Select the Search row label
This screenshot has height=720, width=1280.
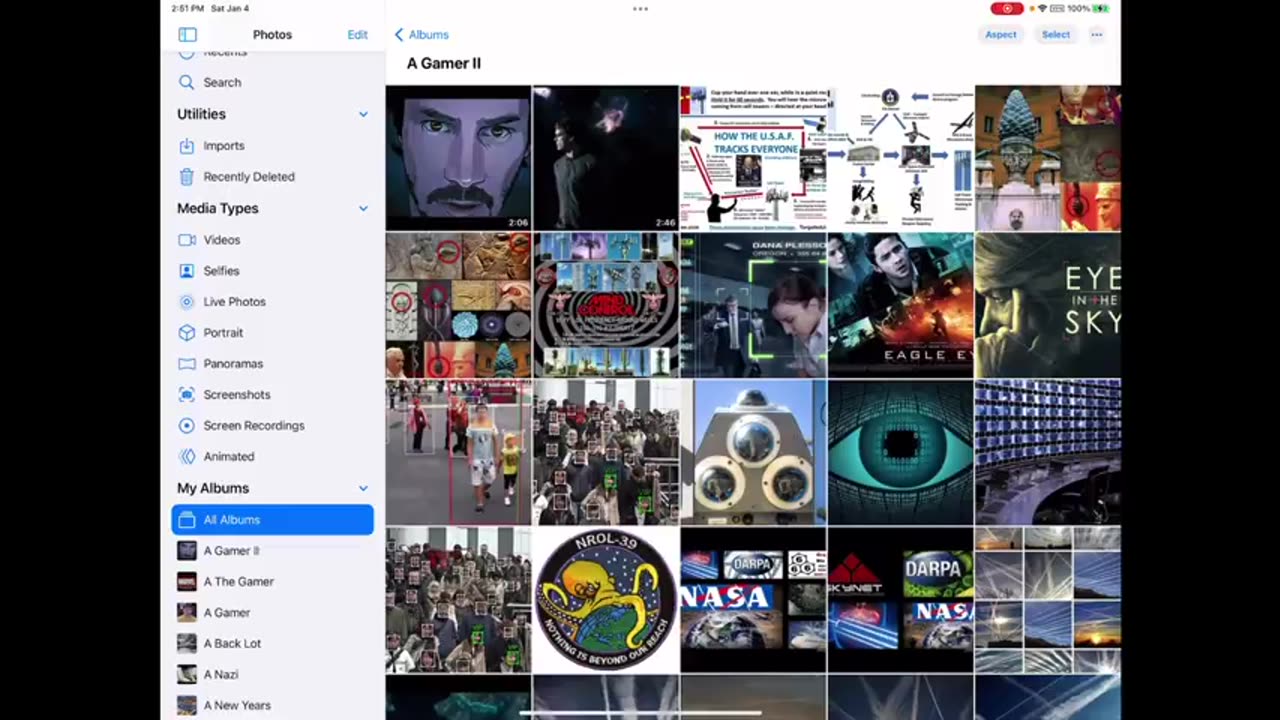[x=222, y=82]
